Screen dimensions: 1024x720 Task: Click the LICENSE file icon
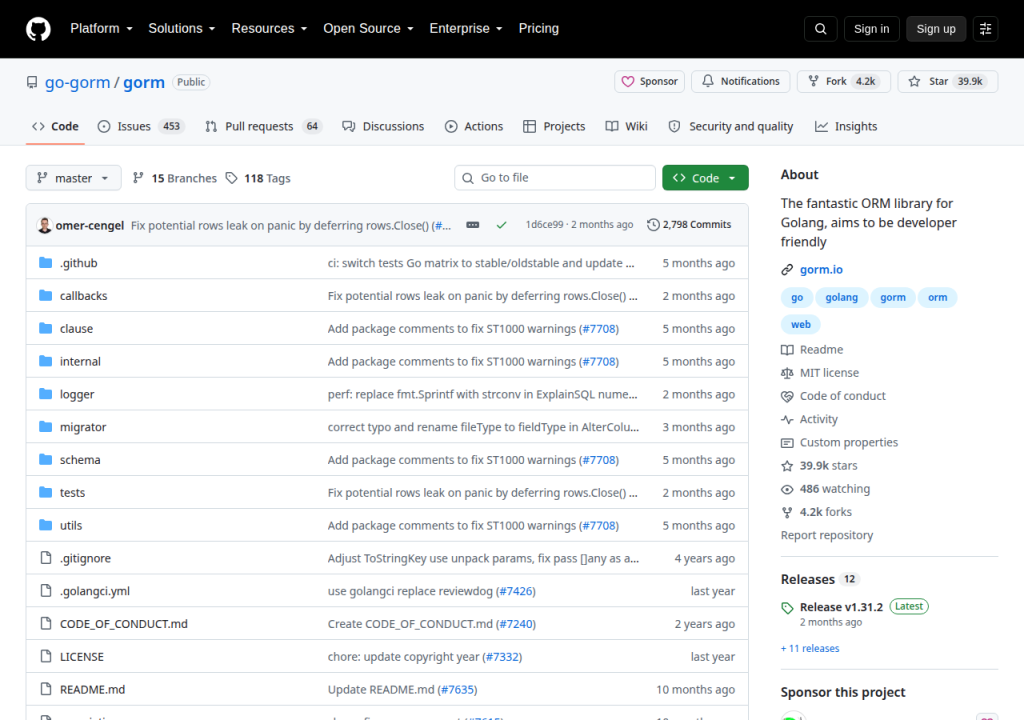coord(46,656)
